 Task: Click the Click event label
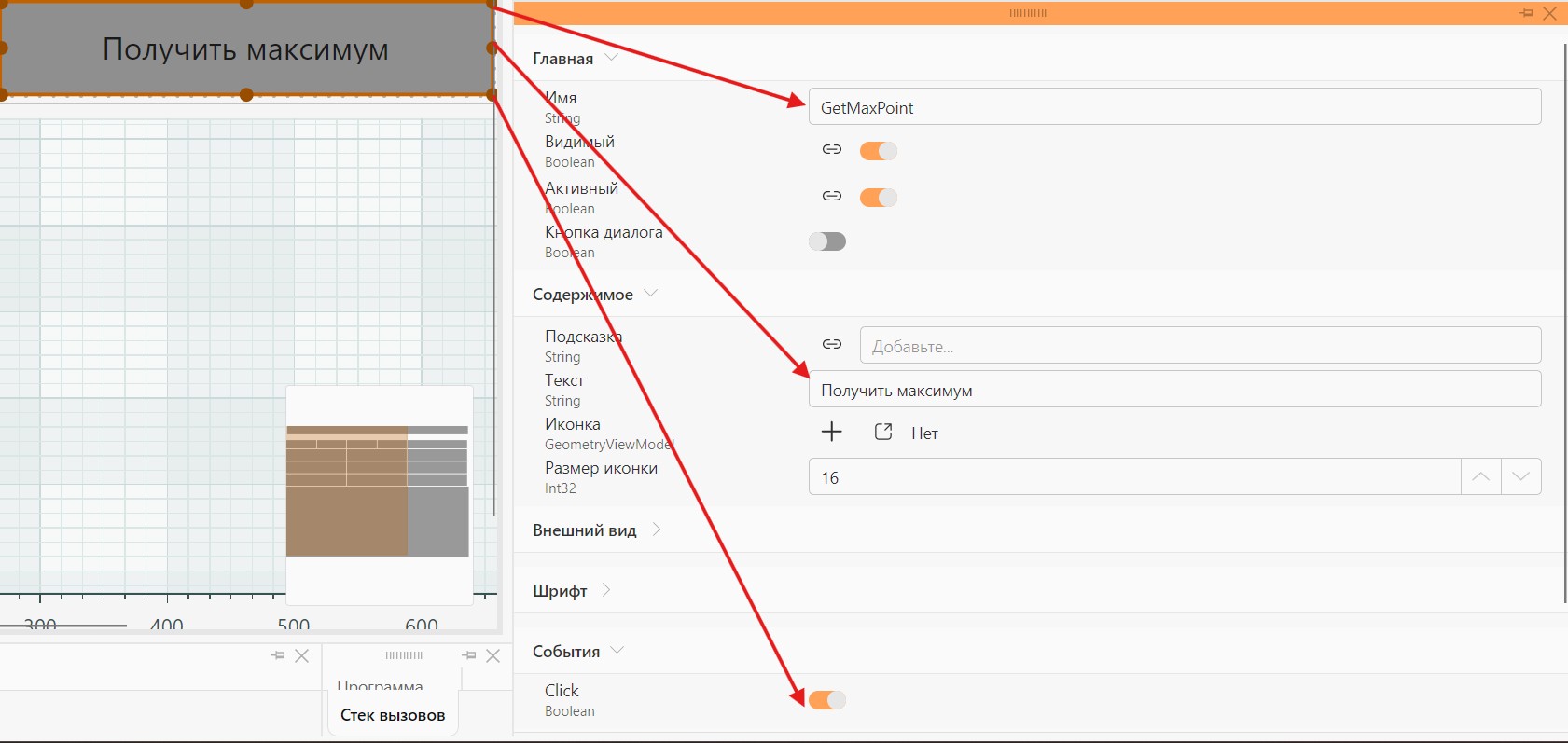[562, 690]
